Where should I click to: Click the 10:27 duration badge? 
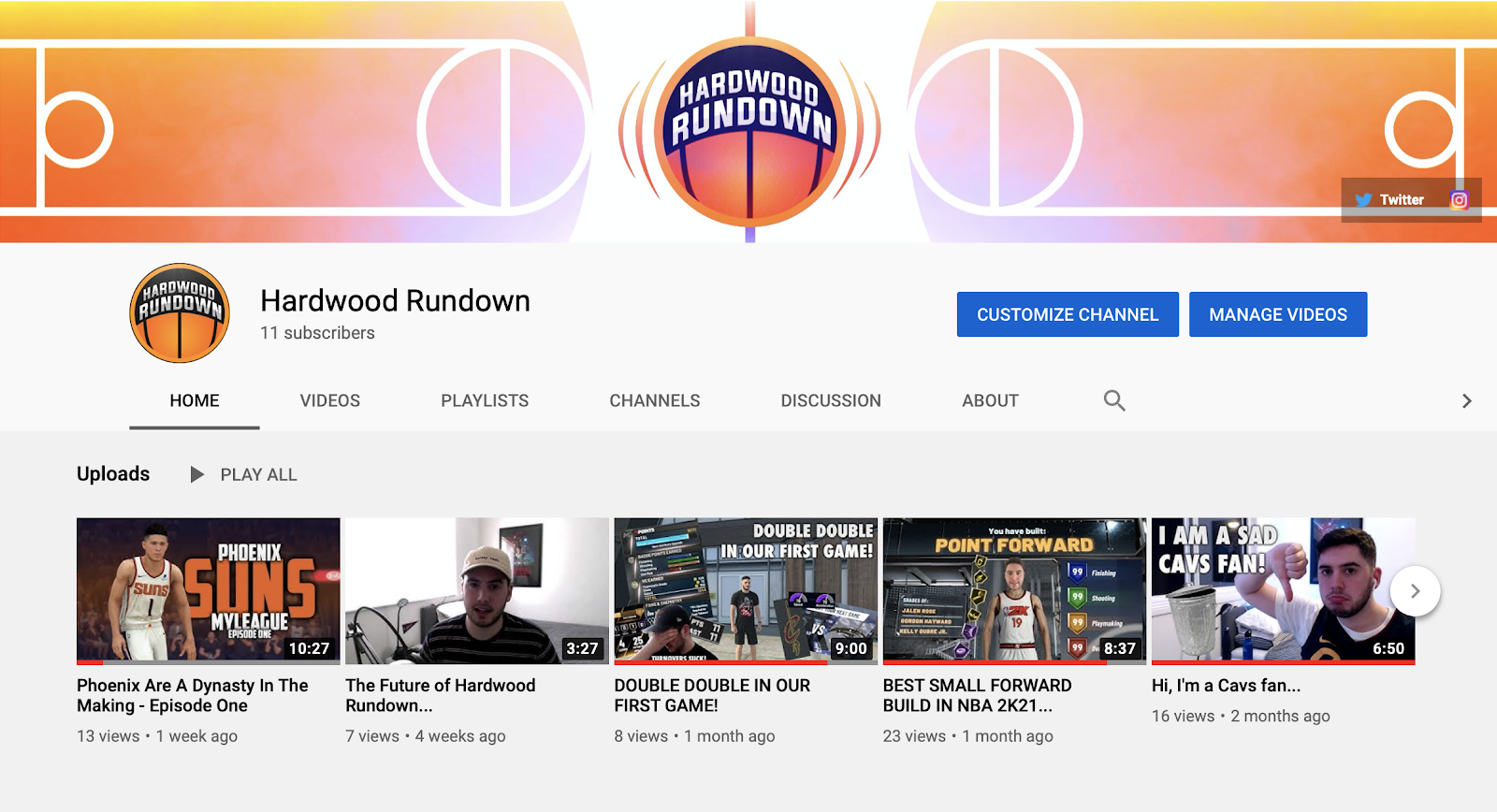pos(309,648)
